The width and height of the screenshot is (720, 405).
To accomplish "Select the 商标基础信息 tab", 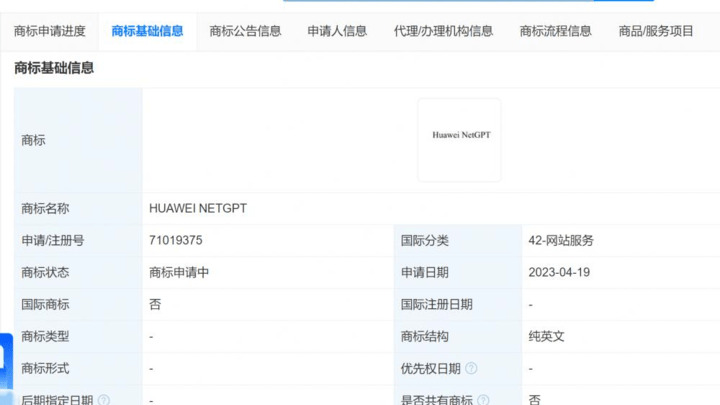I will click(x=147, y=31).
